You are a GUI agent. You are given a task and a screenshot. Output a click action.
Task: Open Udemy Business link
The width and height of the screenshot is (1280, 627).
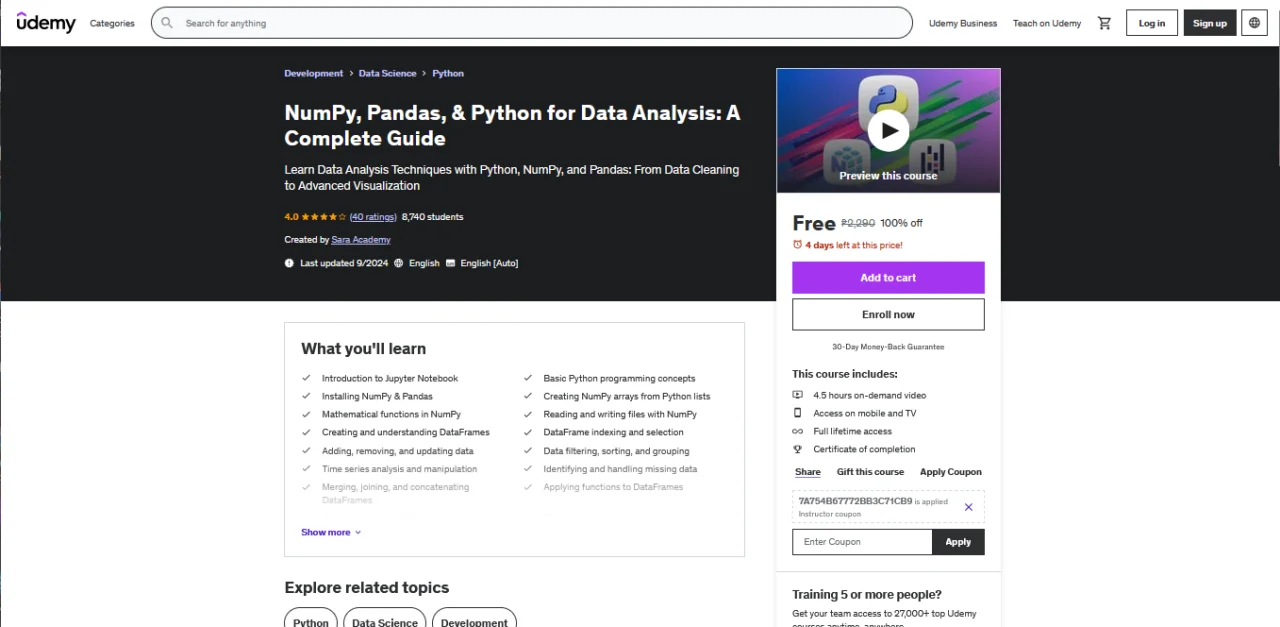click(963, 23)
